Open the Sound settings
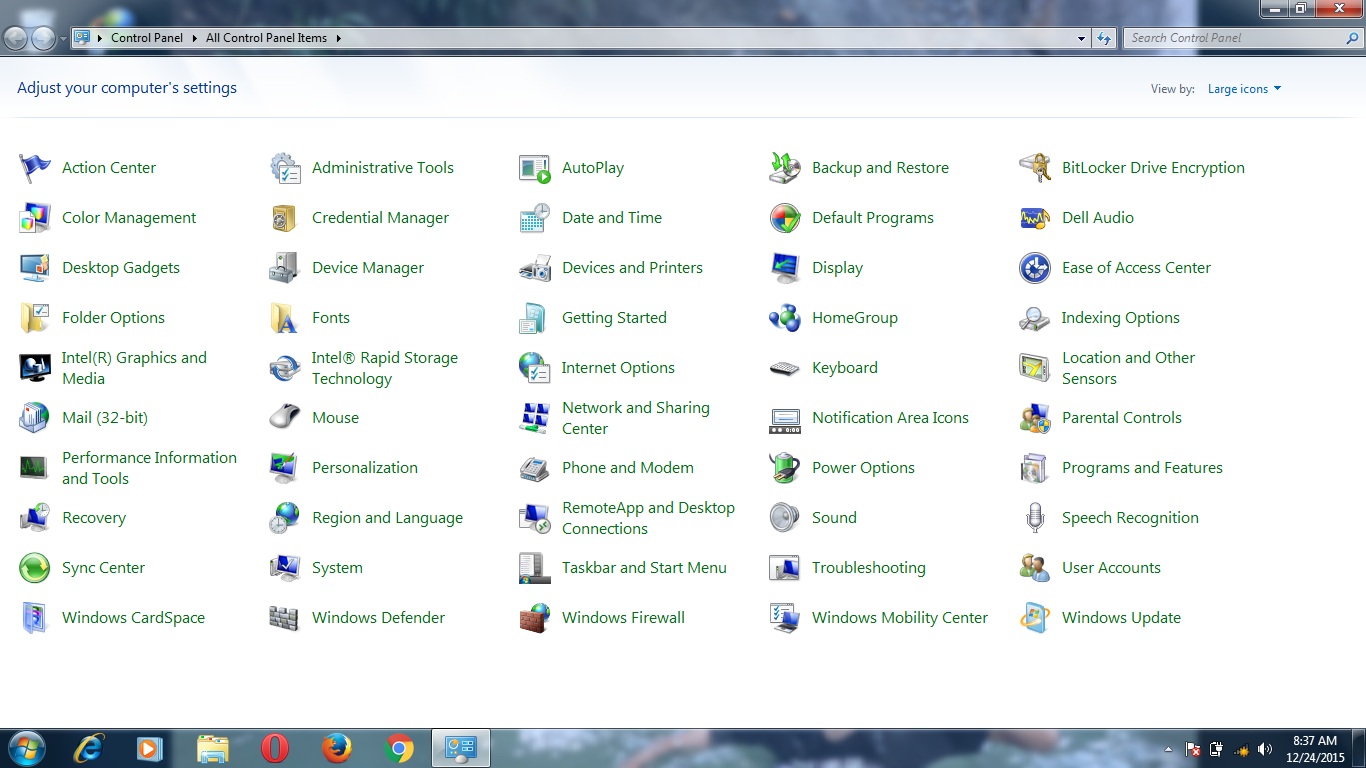This screenshot has width=1366, height=768. 834,517
